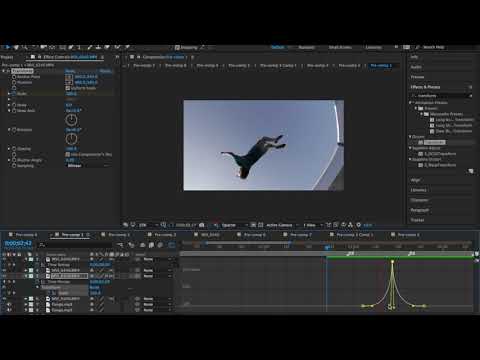This screenshot has width=480, height=360.
Task: Click the graph peak keyframe
Action: (392, 262)
